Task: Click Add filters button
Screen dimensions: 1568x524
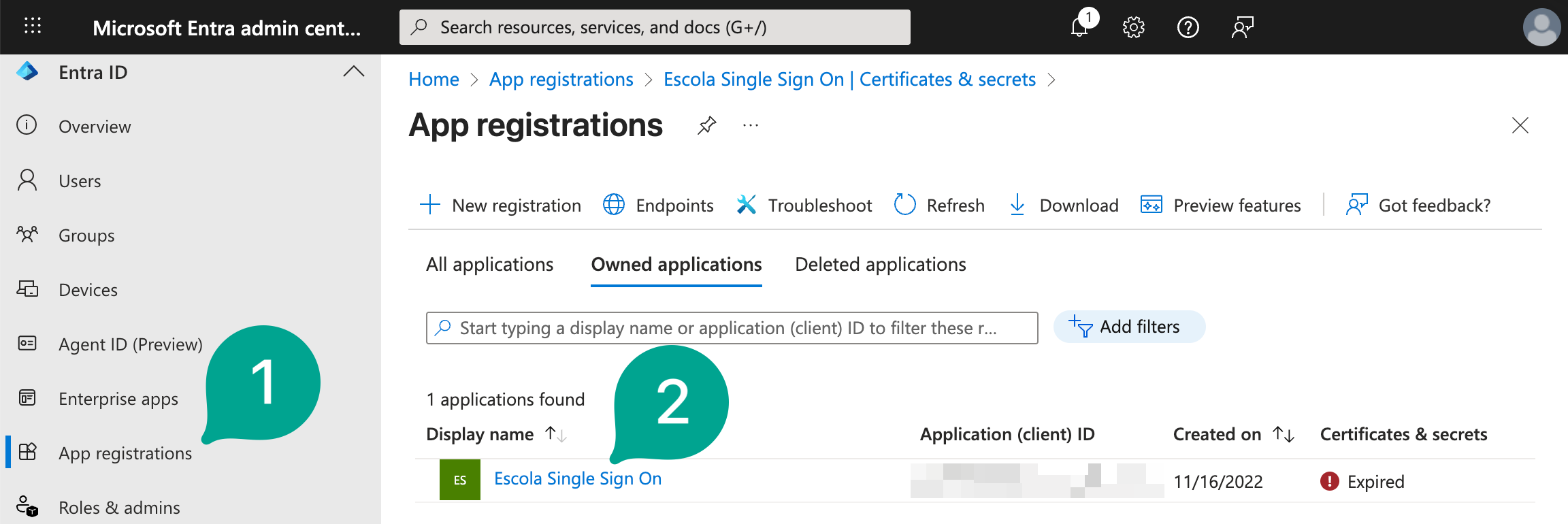Action: [x=1129, y=327]
